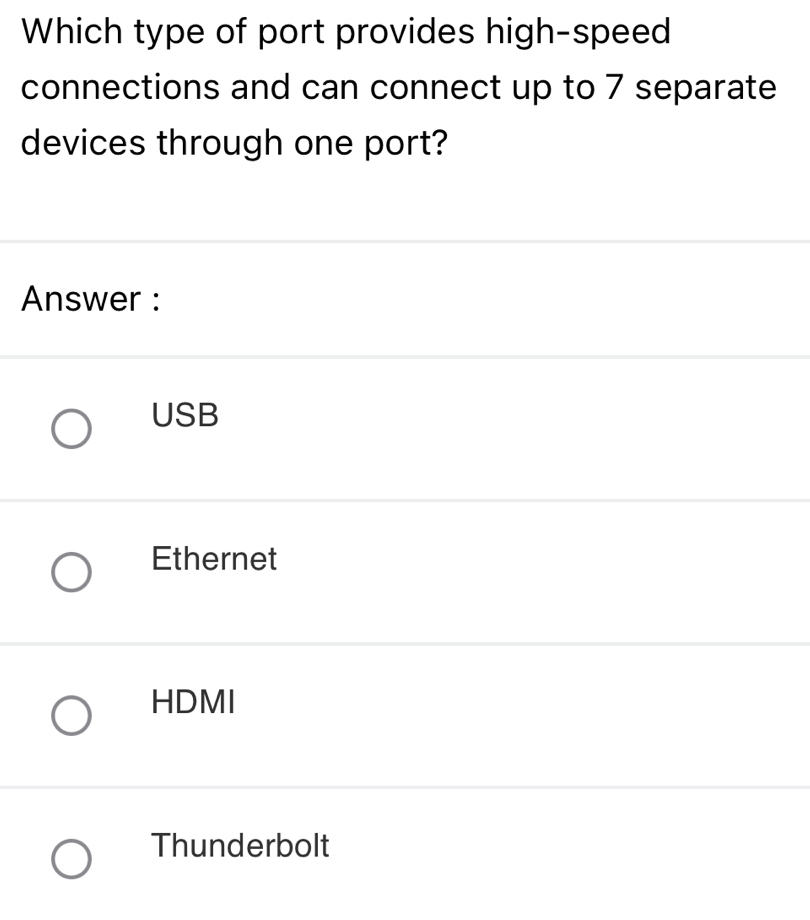Click the word 'connections' in the question
The image size is (810, 920).
point(121,88)
